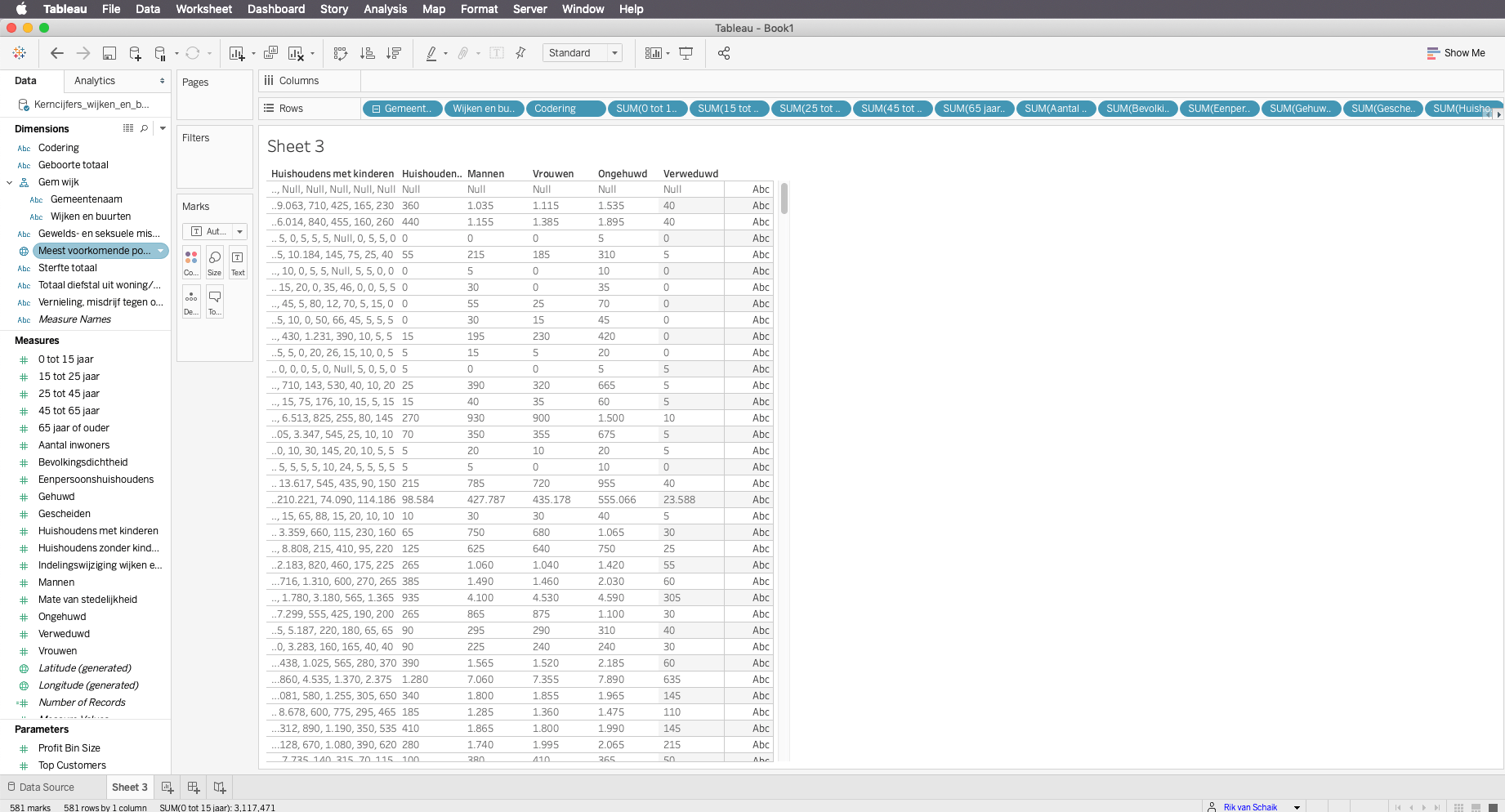Add a new dashboard from bottom tabs
Image resolution: width=1505 pixels, height=812 pixels.
tap(194, 787)
